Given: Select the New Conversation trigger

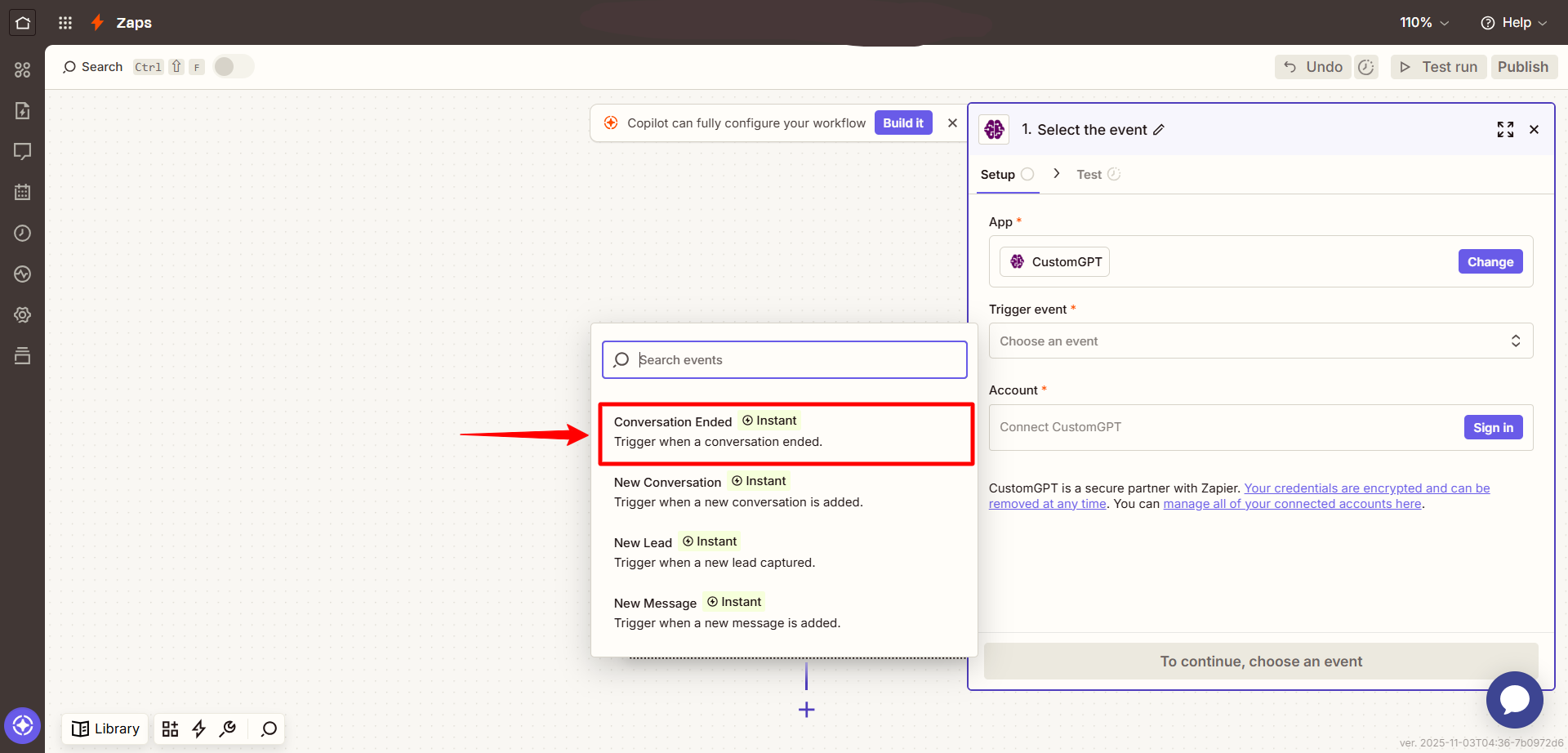Looking at the screenshot, I should [784, 492].
